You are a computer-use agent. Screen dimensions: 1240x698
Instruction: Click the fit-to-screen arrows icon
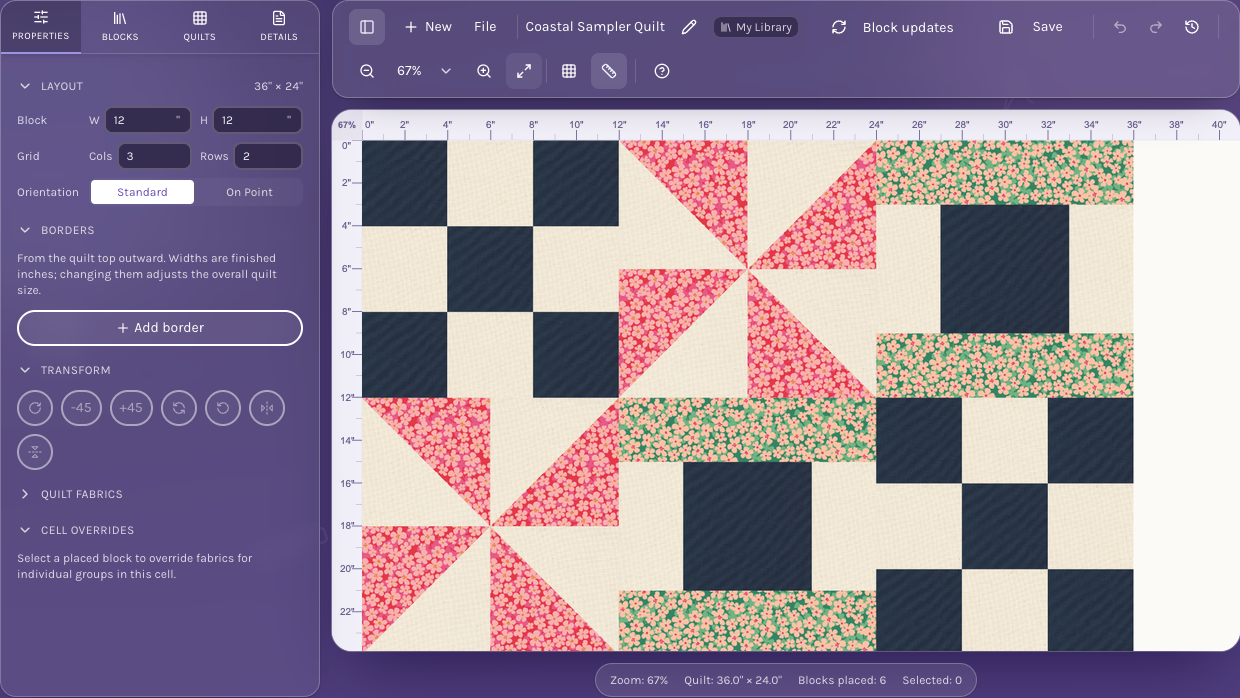point(524,71)
